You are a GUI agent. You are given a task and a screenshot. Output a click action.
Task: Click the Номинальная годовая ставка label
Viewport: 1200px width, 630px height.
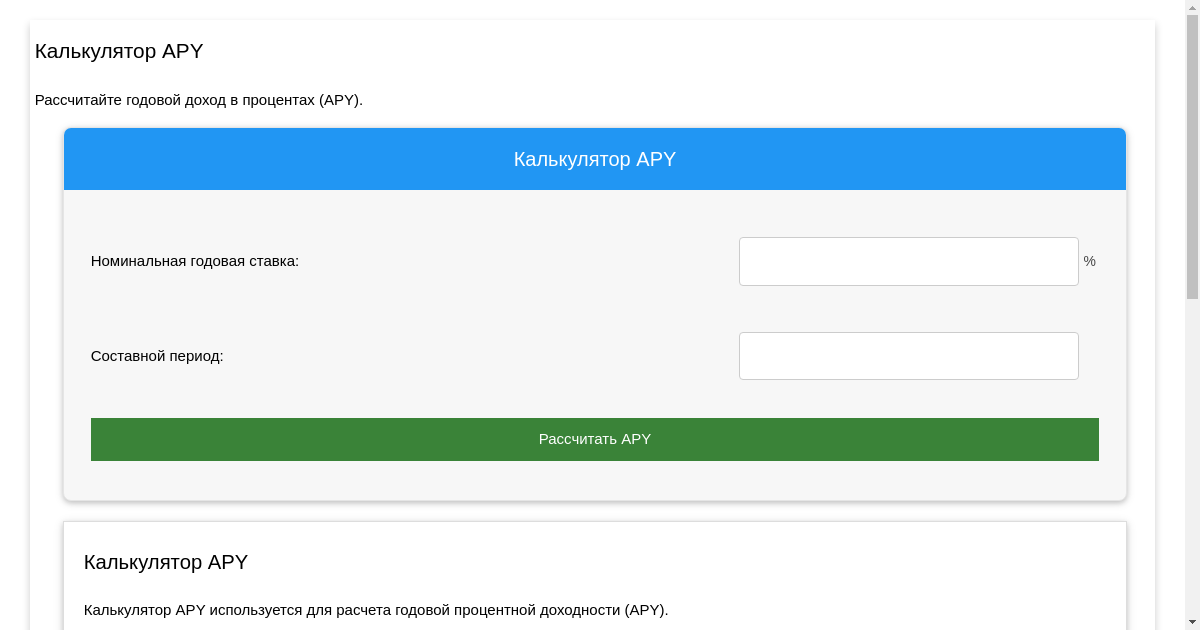click(x=193, y=261)
